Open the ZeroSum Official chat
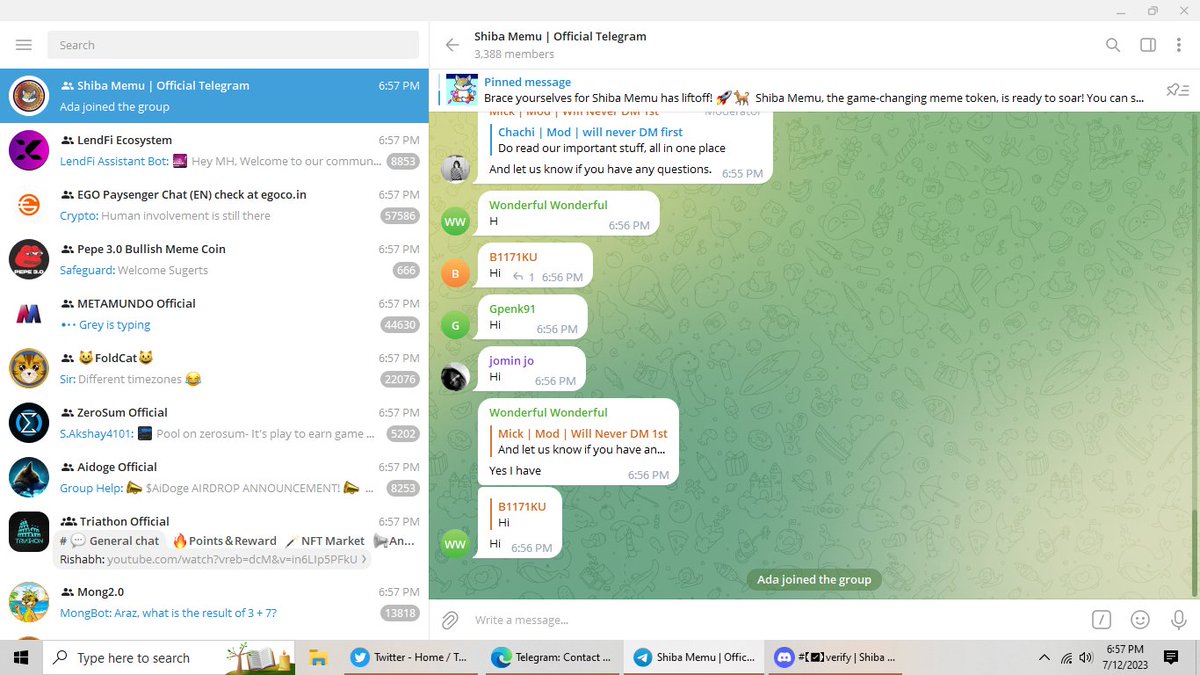This screenshot has width=1200, height=675. point(214,423)
